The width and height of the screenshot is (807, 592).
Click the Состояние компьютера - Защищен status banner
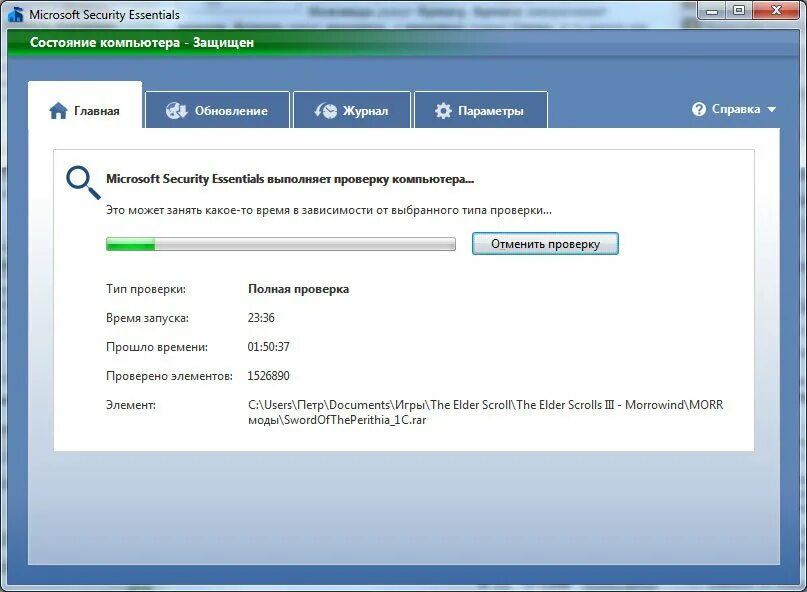pos(143,42)
